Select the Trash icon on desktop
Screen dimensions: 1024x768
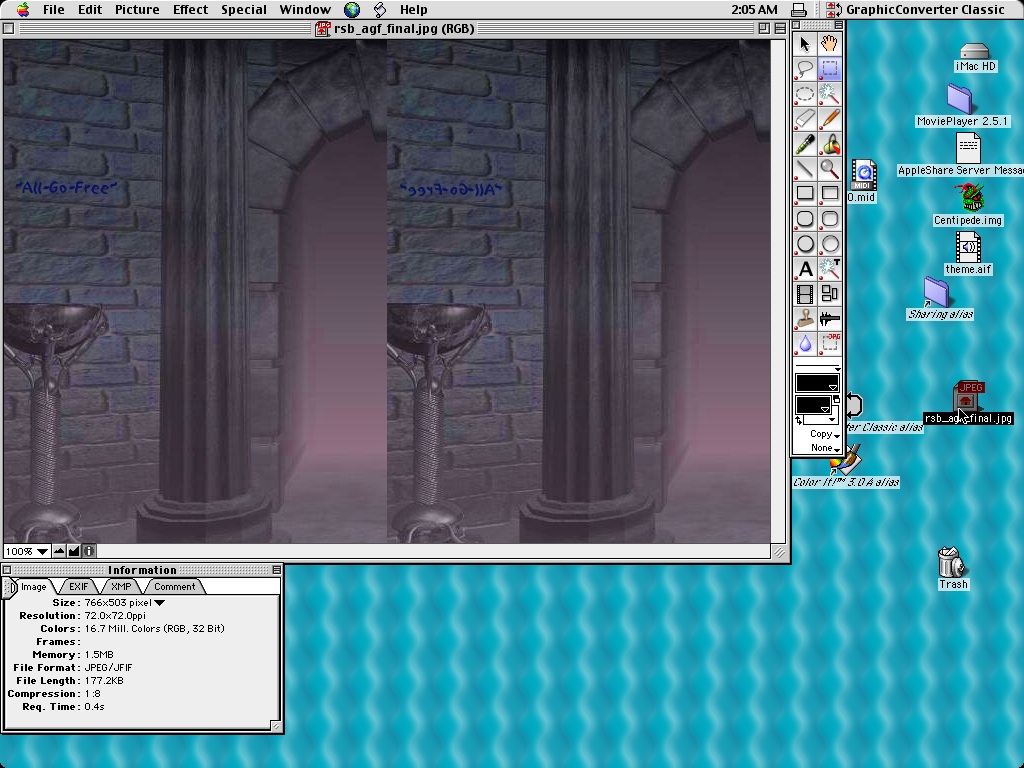(x=952, y=562)
